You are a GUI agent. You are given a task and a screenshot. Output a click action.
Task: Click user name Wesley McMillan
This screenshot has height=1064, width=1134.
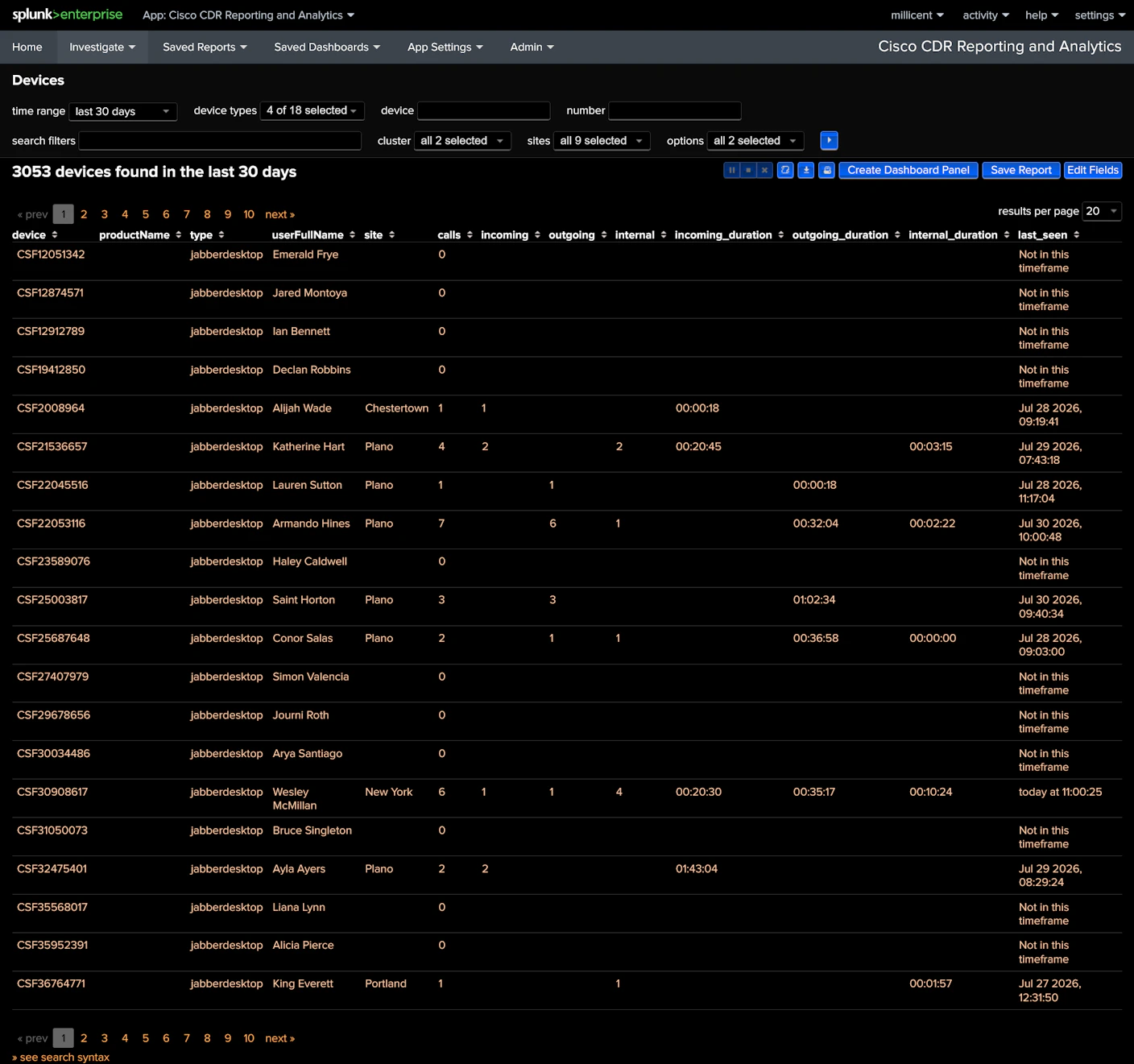(295, 799)
